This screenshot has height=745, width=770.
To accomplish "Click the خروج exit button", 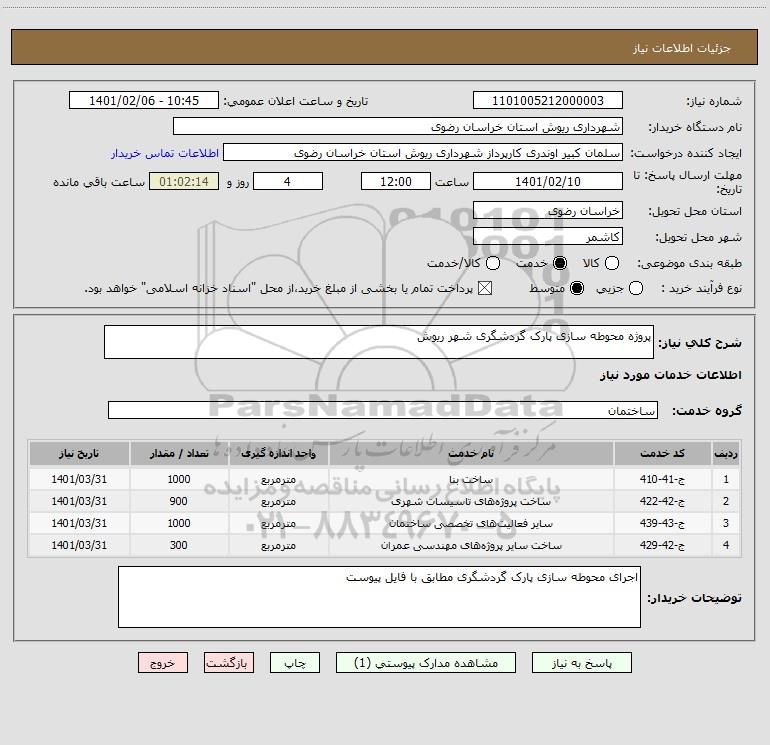I will tap(163, 663).
